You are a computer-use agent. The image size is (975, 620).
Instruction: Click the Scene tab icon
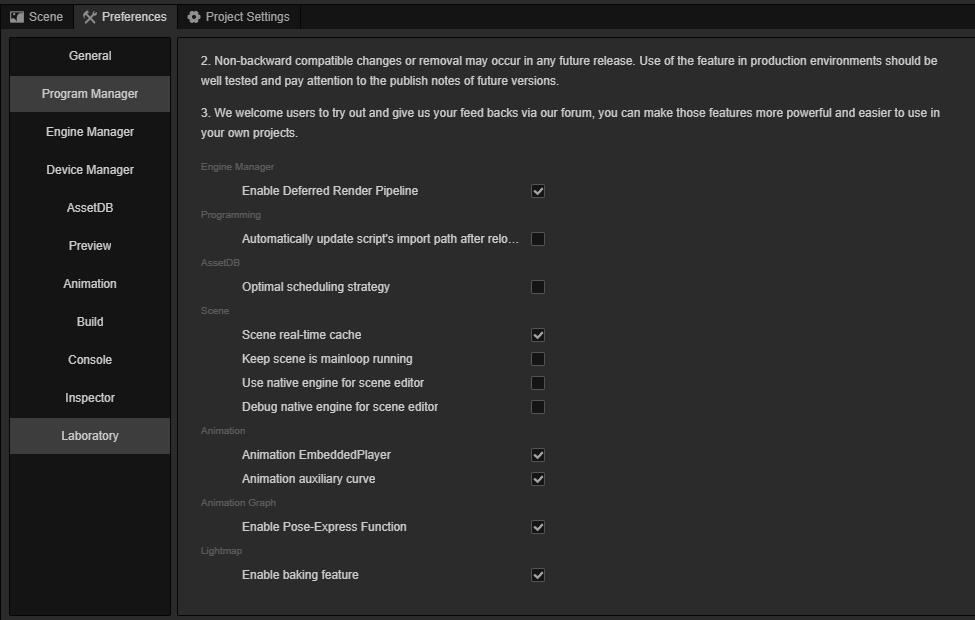(x=17, y=17)
